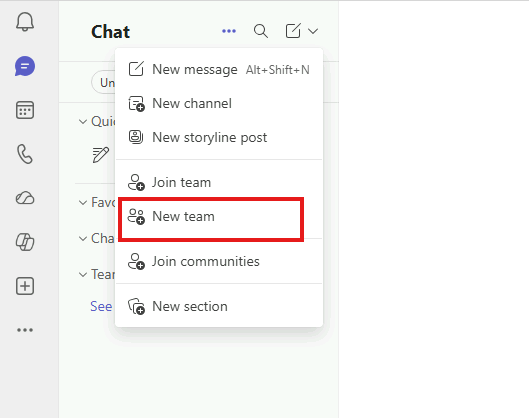Open the Activity bell icon

(x=25, y=22)
